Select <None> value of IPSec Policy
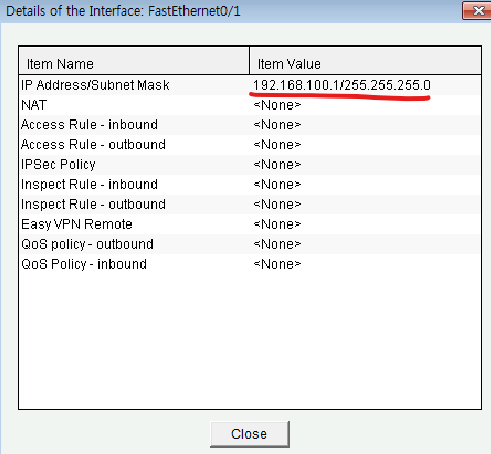 277,165
